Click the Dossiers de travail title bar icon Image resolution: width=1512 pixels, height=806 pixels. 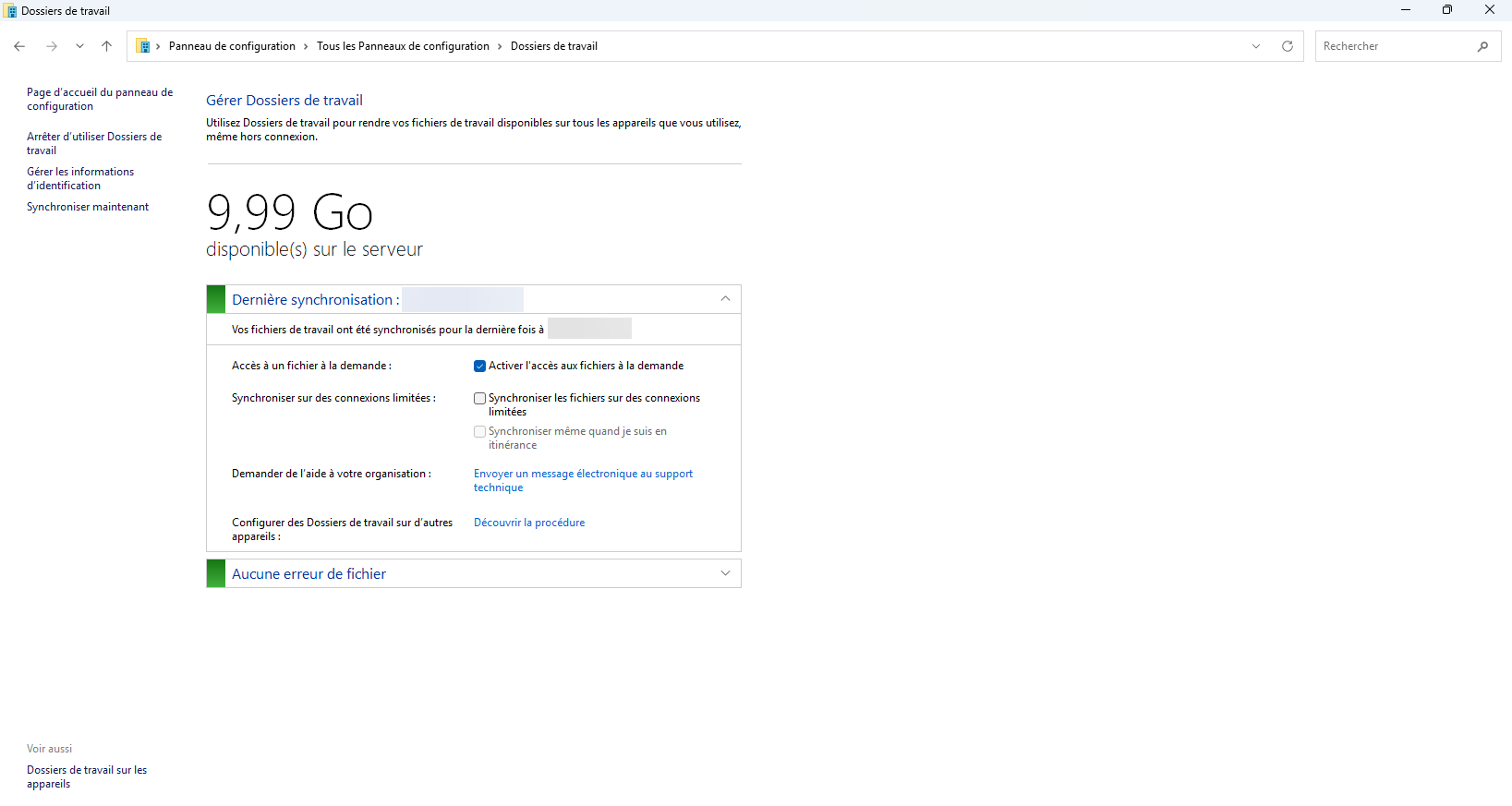[10, 11]
